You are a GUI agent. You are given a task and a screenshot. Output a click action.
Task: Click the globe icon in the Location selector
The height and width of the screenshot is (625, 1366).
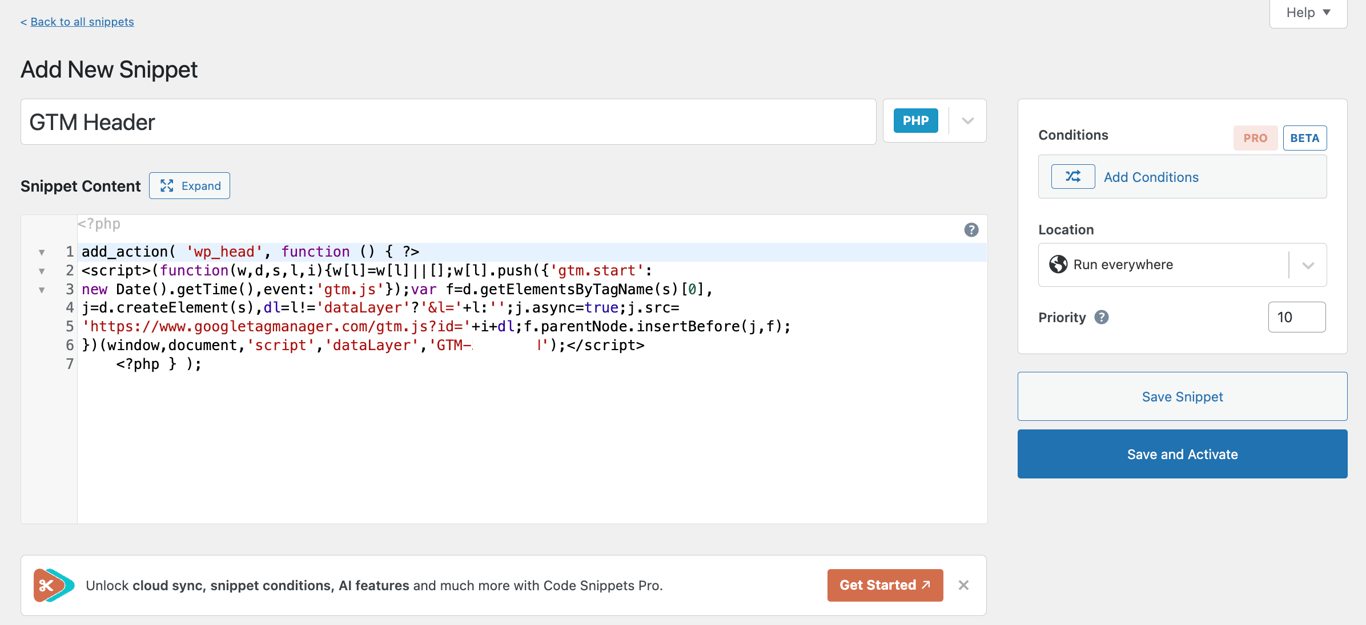(x=1057, y=264)
